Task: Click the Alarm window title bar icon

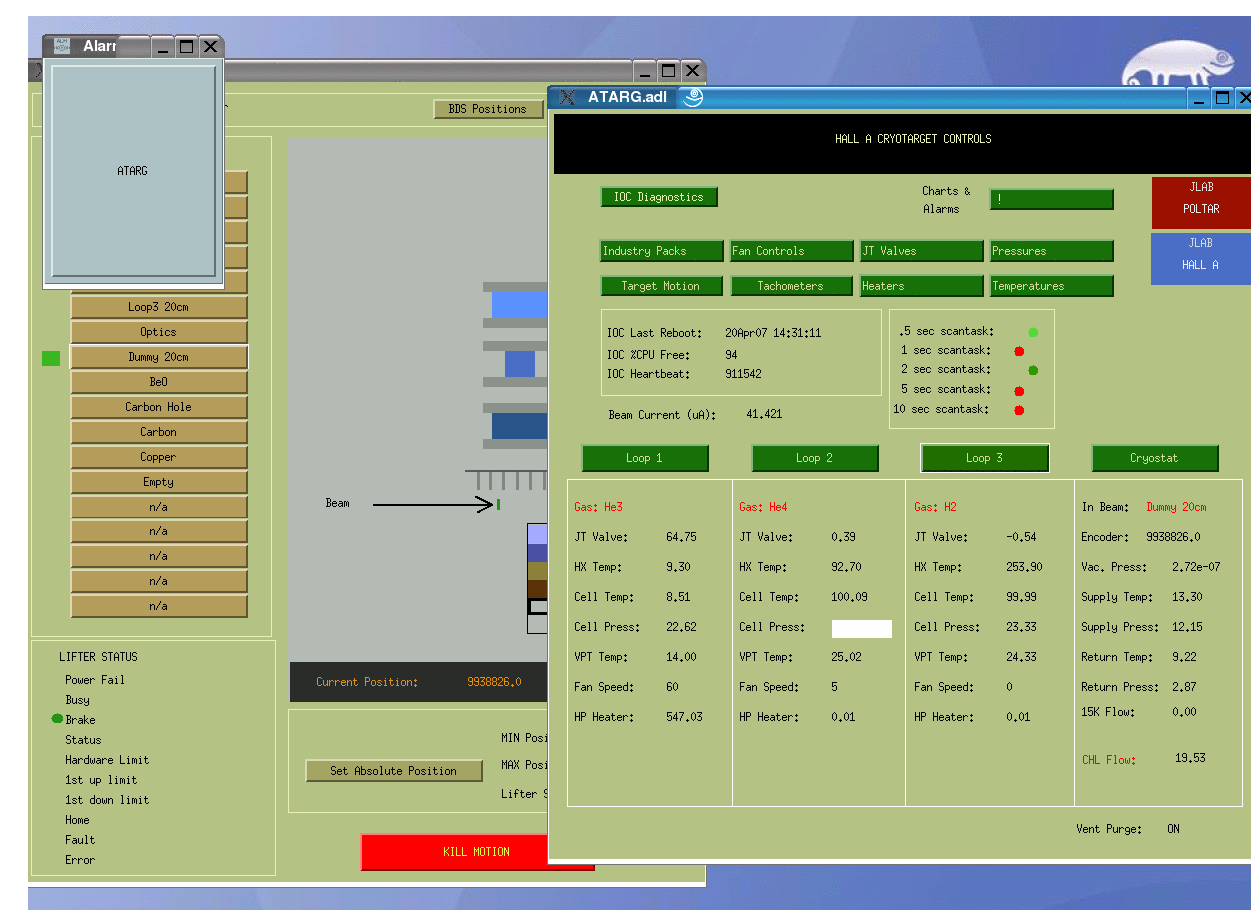Action: pos(62,46)
